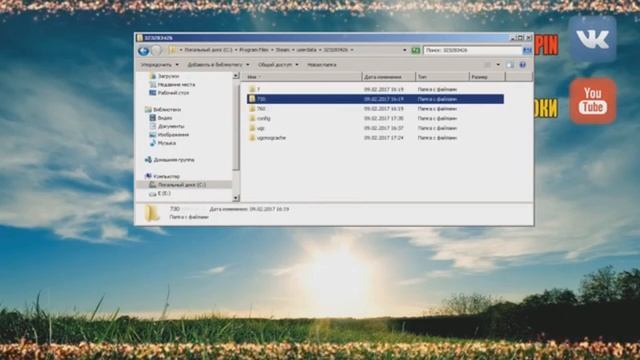This screenshot has width=640, height=360.
Task: Click the folder icon of folder 760
Action: pos(252,109)
